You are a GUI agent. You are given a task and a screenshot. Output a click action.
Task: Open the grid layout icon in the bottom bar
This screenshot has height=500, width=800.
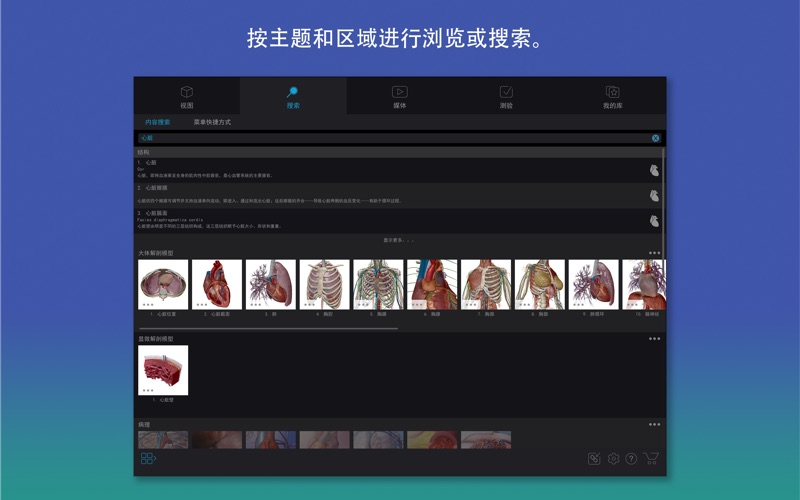[x=148, y=458]
